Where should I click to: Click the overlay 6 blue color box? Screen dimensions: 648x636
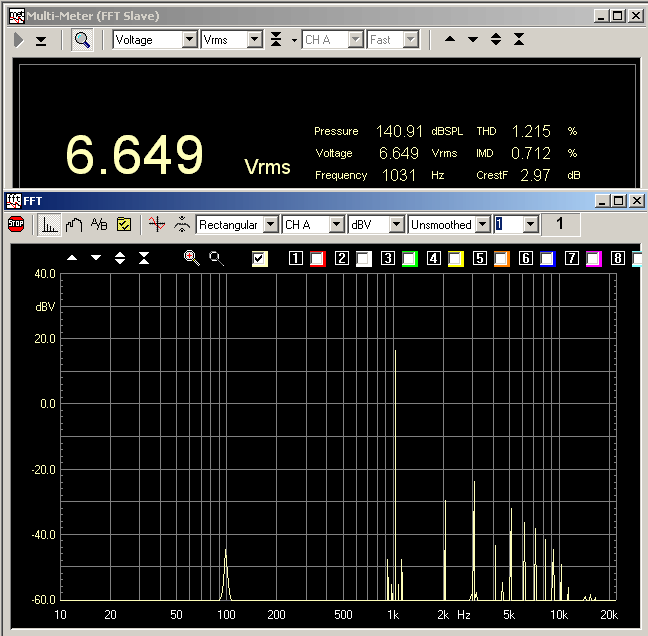point(547,259)
